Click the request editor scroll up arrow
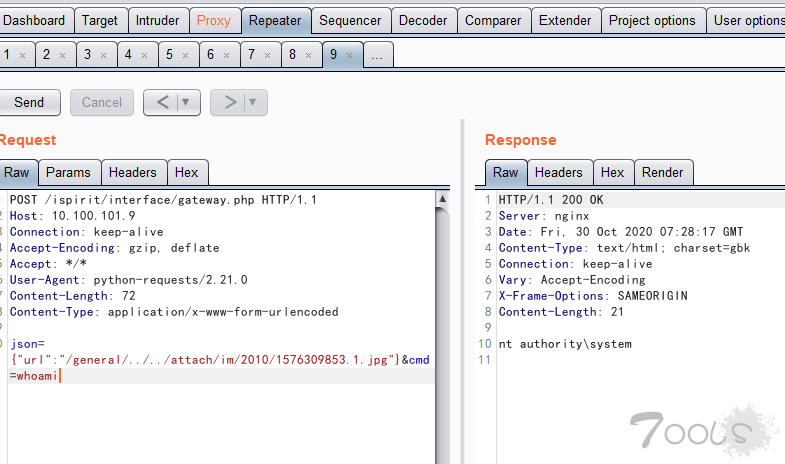 (x=443, y=199)
